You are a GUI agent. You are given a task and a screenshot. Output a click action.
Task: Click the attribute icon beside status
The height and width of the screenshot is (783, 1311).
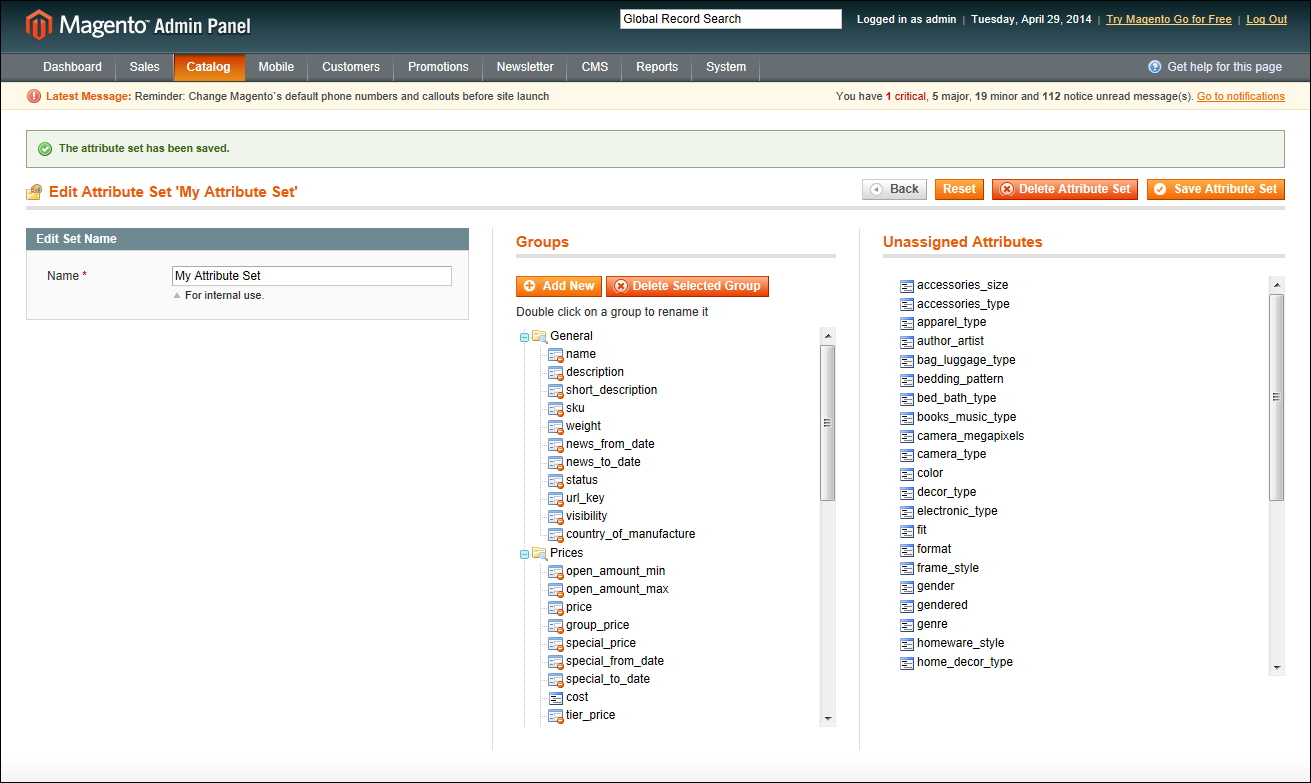point(556,481)
